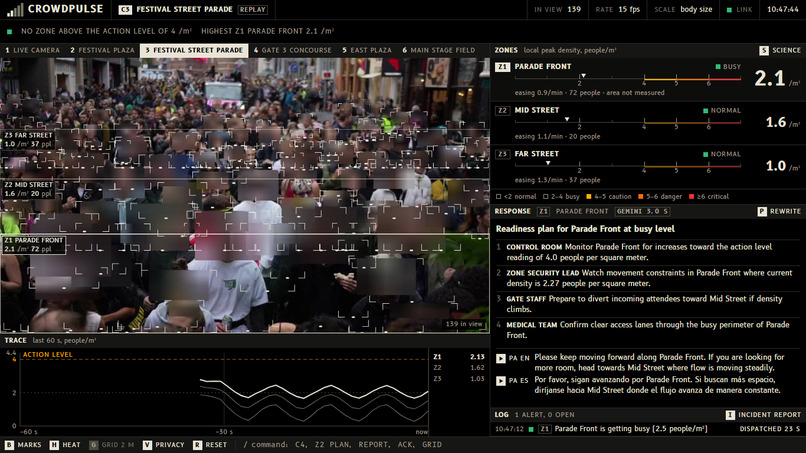Screen dimensions: 806x453
Task: Switch to 2 Festival Plaza tab
Action: [x=102, y=50]
